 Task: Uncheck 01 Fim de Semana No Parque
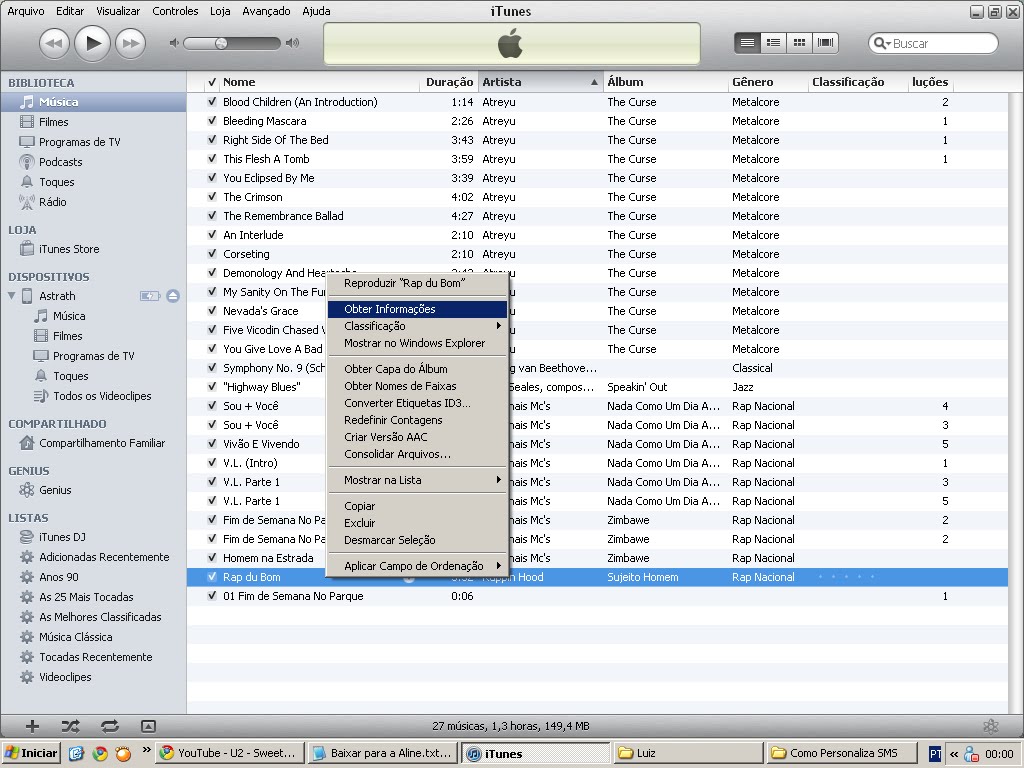pos(212,596)
